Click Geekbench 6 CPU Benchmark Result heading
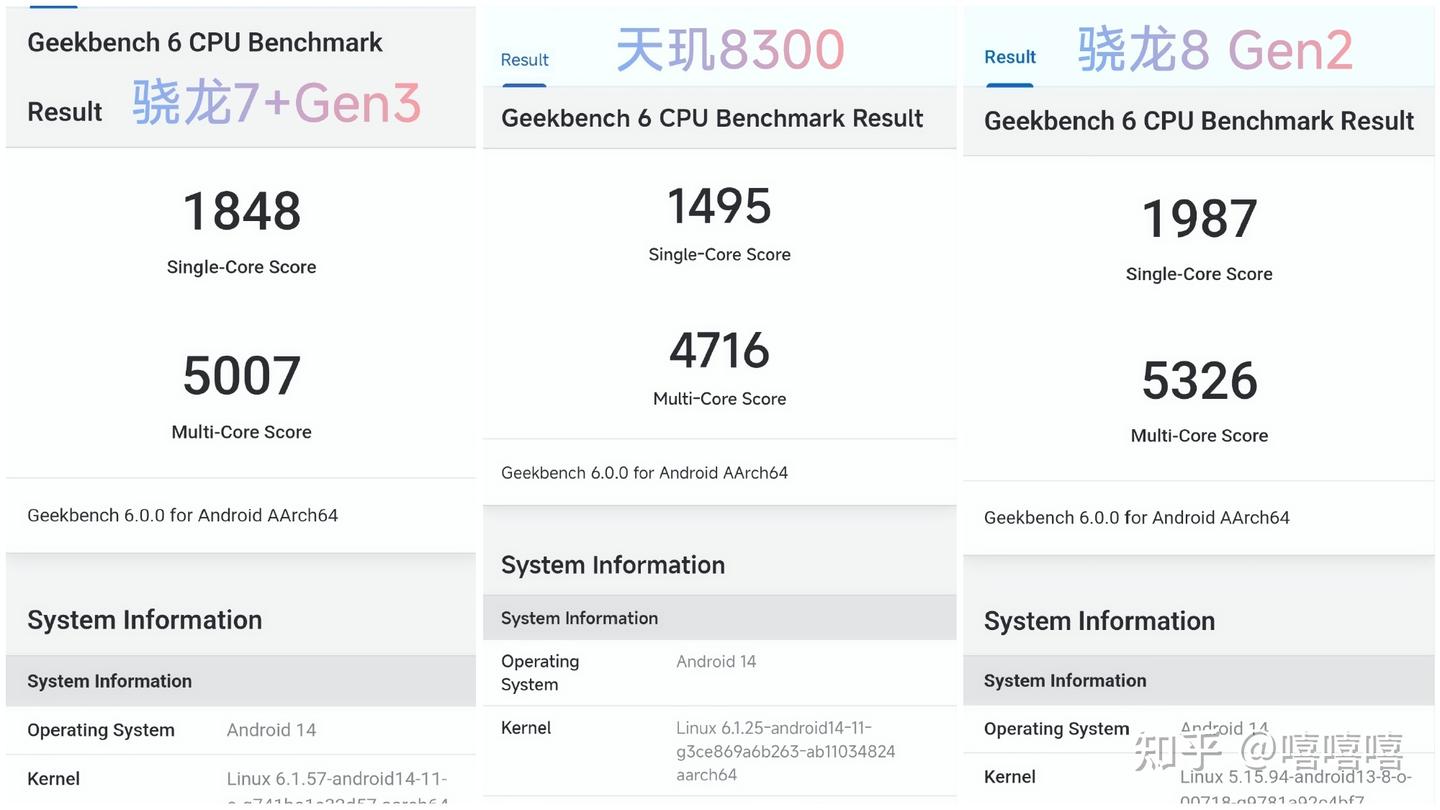 click(712, 117)
